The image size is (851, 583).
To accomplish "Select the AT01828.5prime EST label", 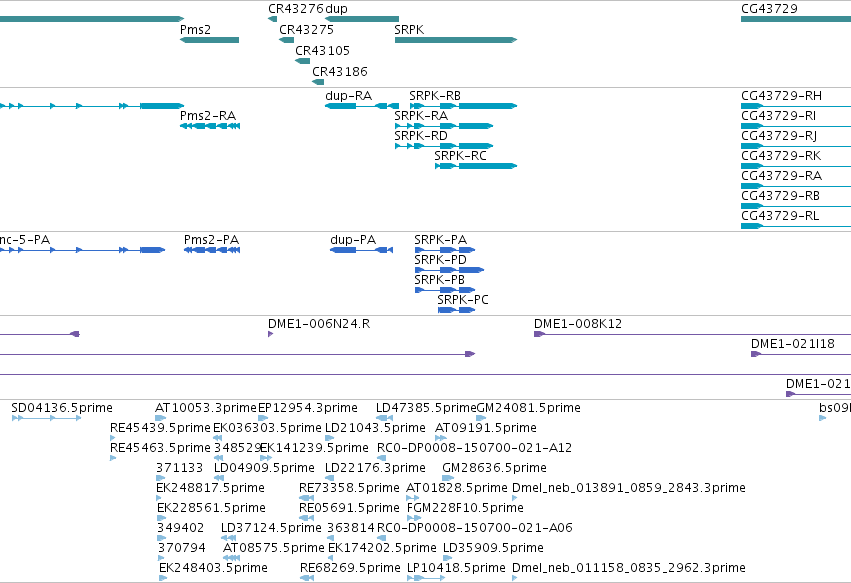I will (456, 489).
